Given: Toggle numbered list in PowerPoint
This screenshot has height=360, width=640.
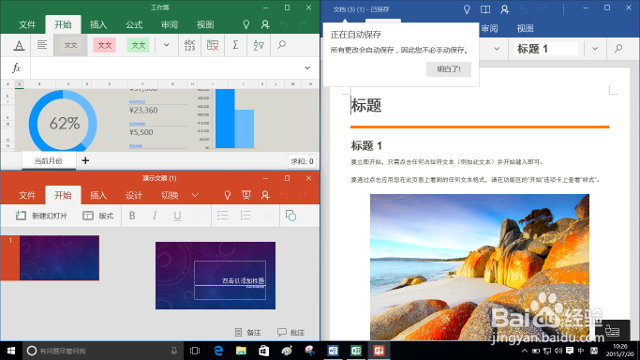Looking at the screenshot, I should click(x=246, y=216).
